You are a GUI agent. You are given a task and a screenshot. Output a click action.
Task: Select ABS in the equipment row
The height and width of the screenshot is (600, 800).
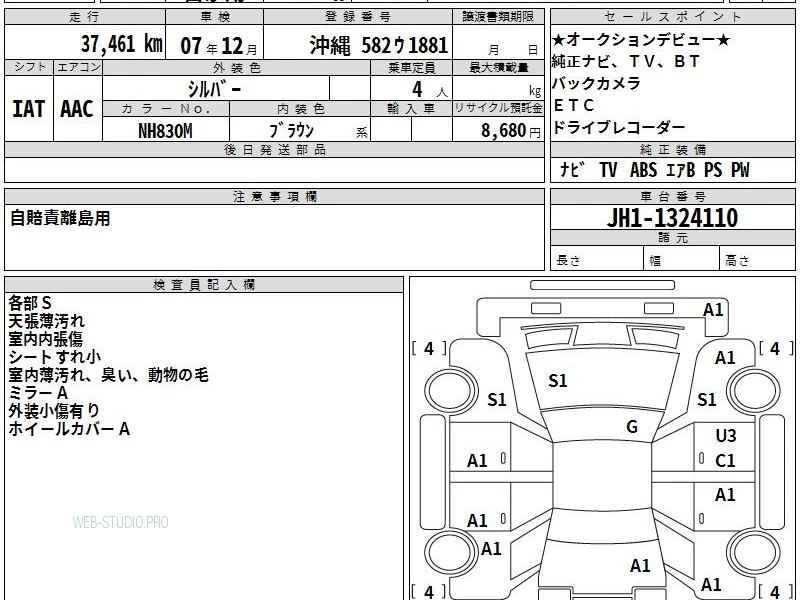[x=643, y=170]
